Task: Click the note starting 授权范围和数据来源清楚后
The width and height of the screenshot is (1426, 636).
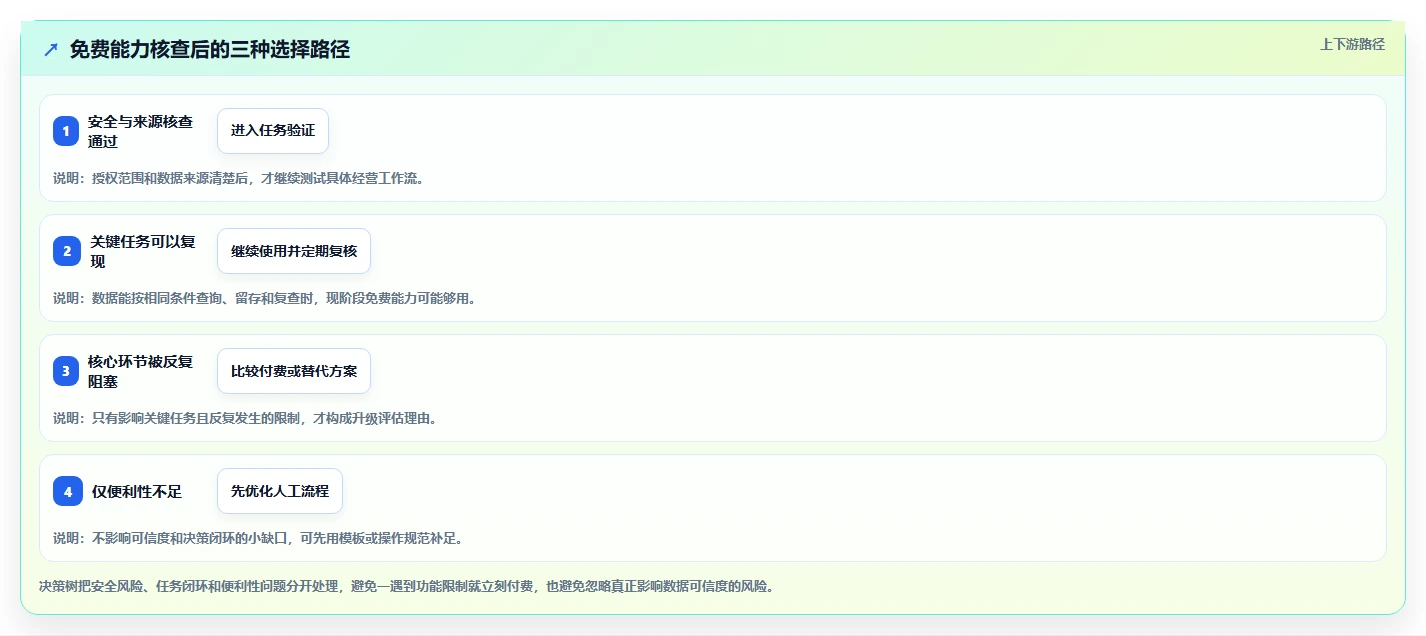Action: (239, 178)
